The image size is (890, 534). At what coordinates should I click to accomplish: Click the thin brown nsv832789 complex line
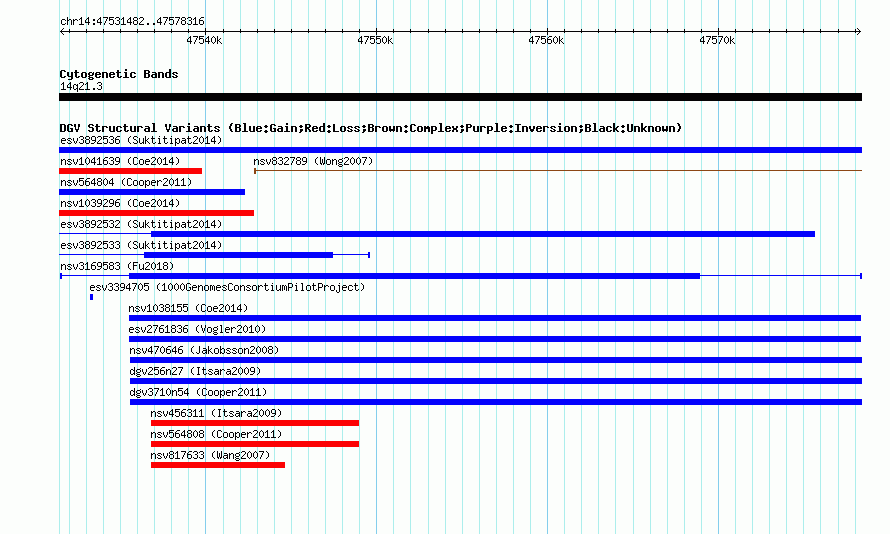click(558, 171)
